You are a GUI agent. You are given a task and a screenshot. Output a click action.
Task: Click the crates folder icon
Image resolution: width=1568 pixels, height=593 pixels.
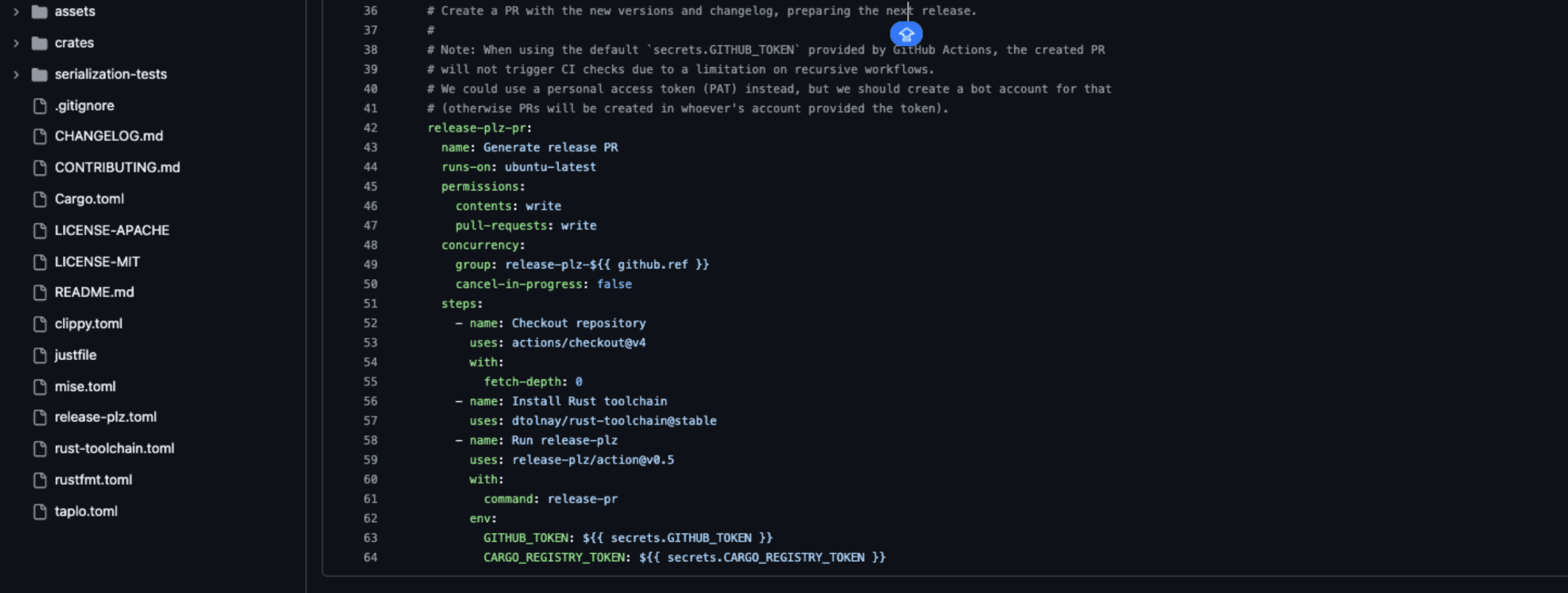click(40, 43)
